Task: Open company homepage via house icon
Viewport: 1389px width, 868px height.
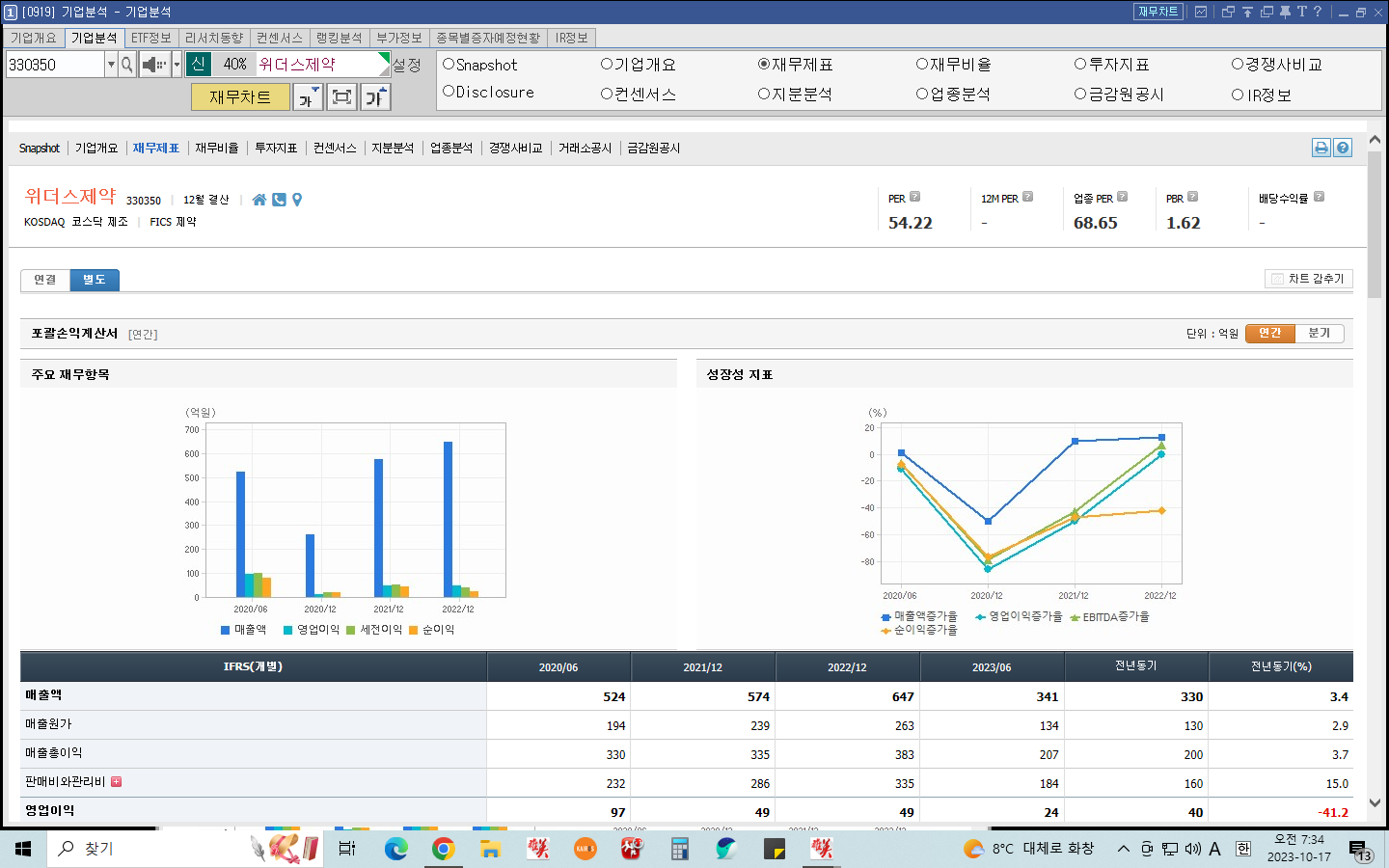Action: click(259, 200)
